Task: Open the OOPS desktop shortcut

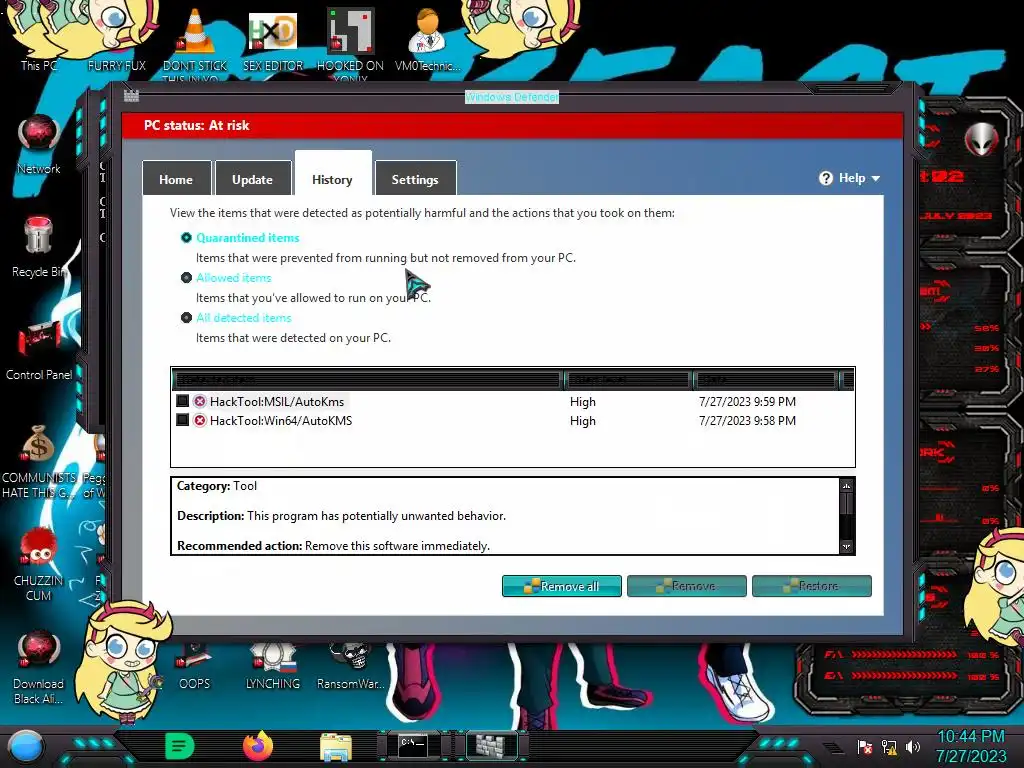Action: click(x=195, y=667)
